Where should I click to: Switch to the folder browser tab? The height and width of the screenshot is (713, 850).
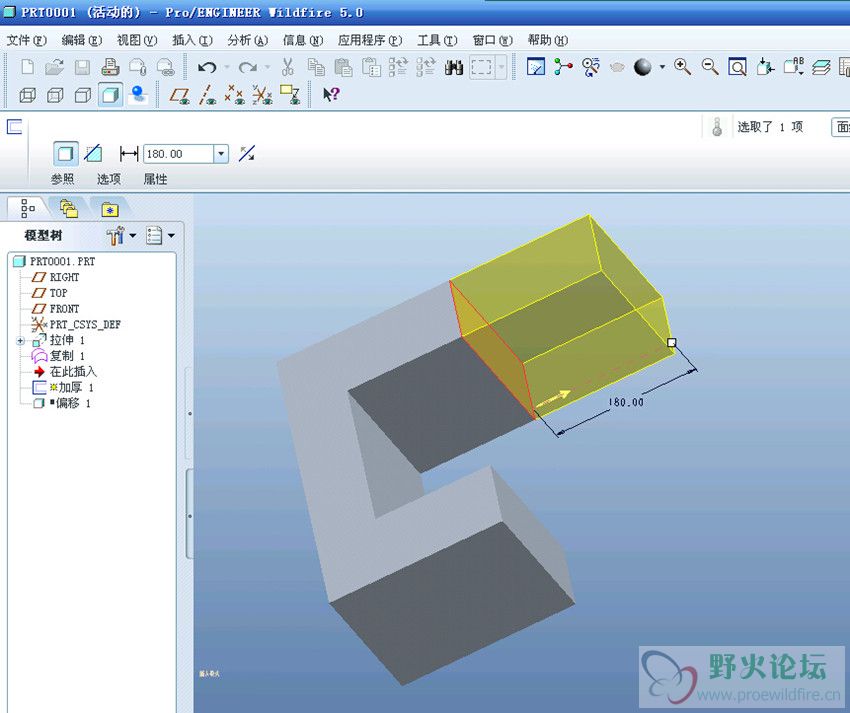pyautogui.click(x=69, y=208)
